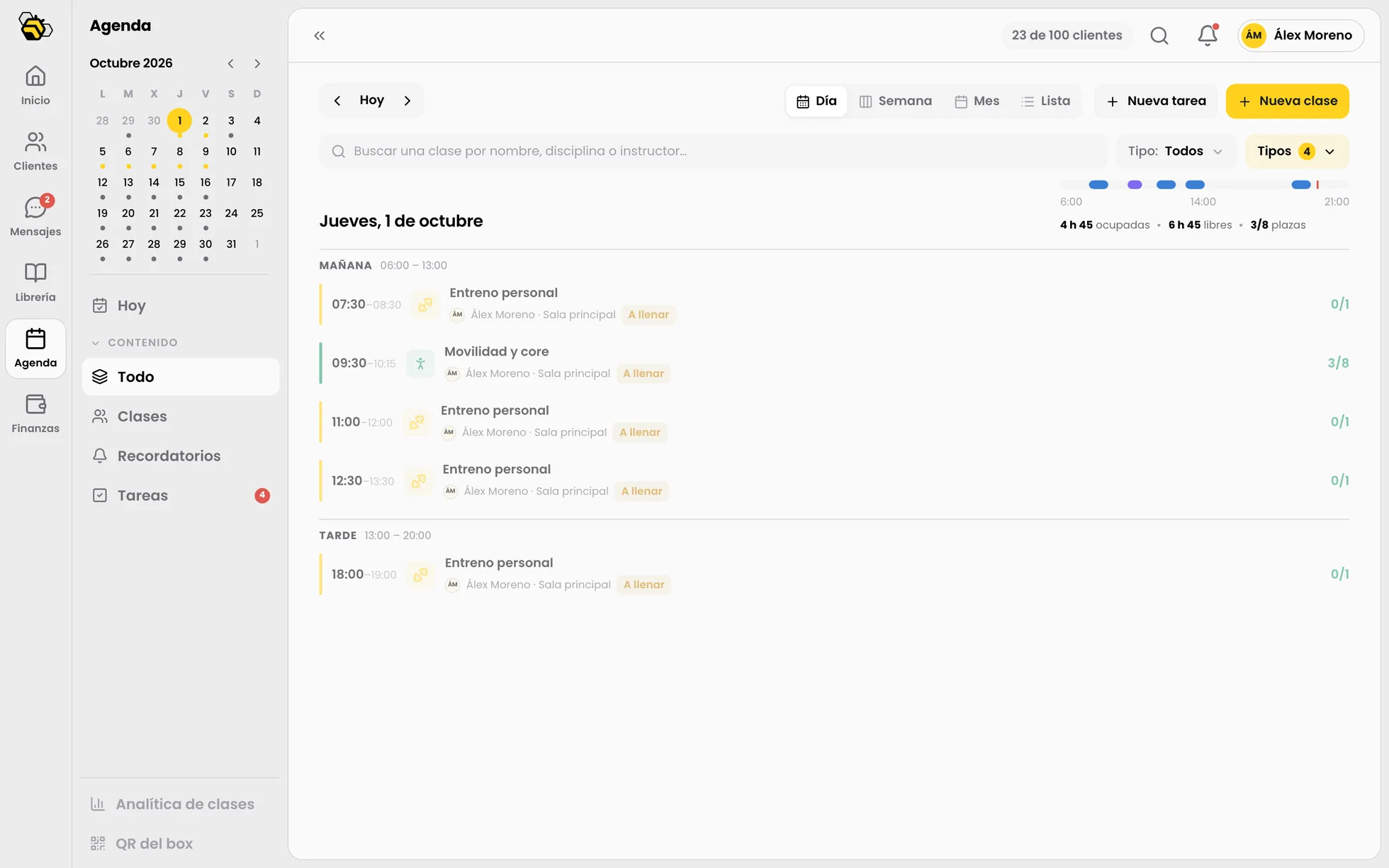Open the Clientes section in the sidebar
Viewport: 1389px width, 868px height.
point(35,152)
